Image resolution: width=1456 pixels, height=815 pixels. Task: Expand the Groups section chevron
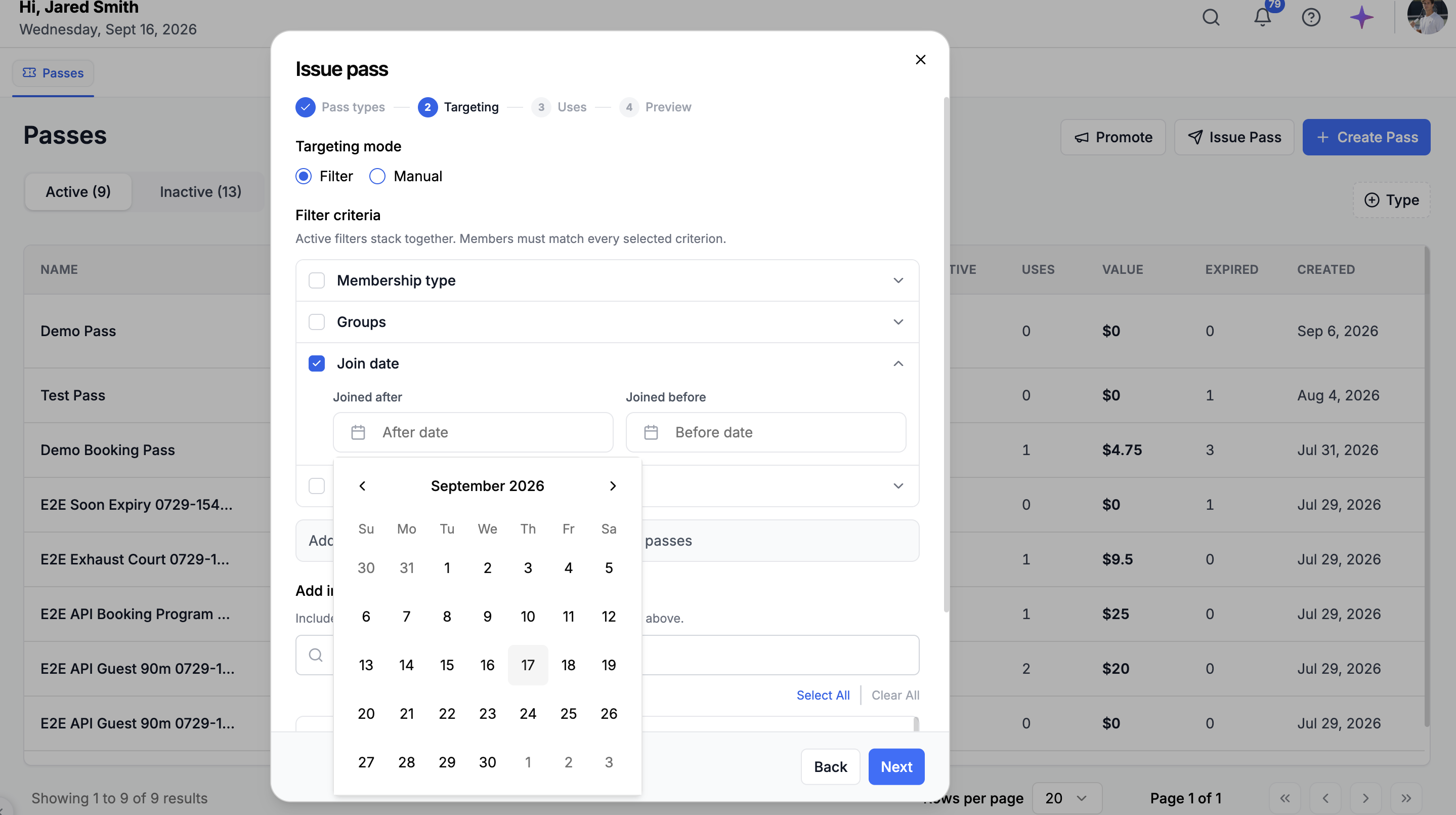[898, 322]
